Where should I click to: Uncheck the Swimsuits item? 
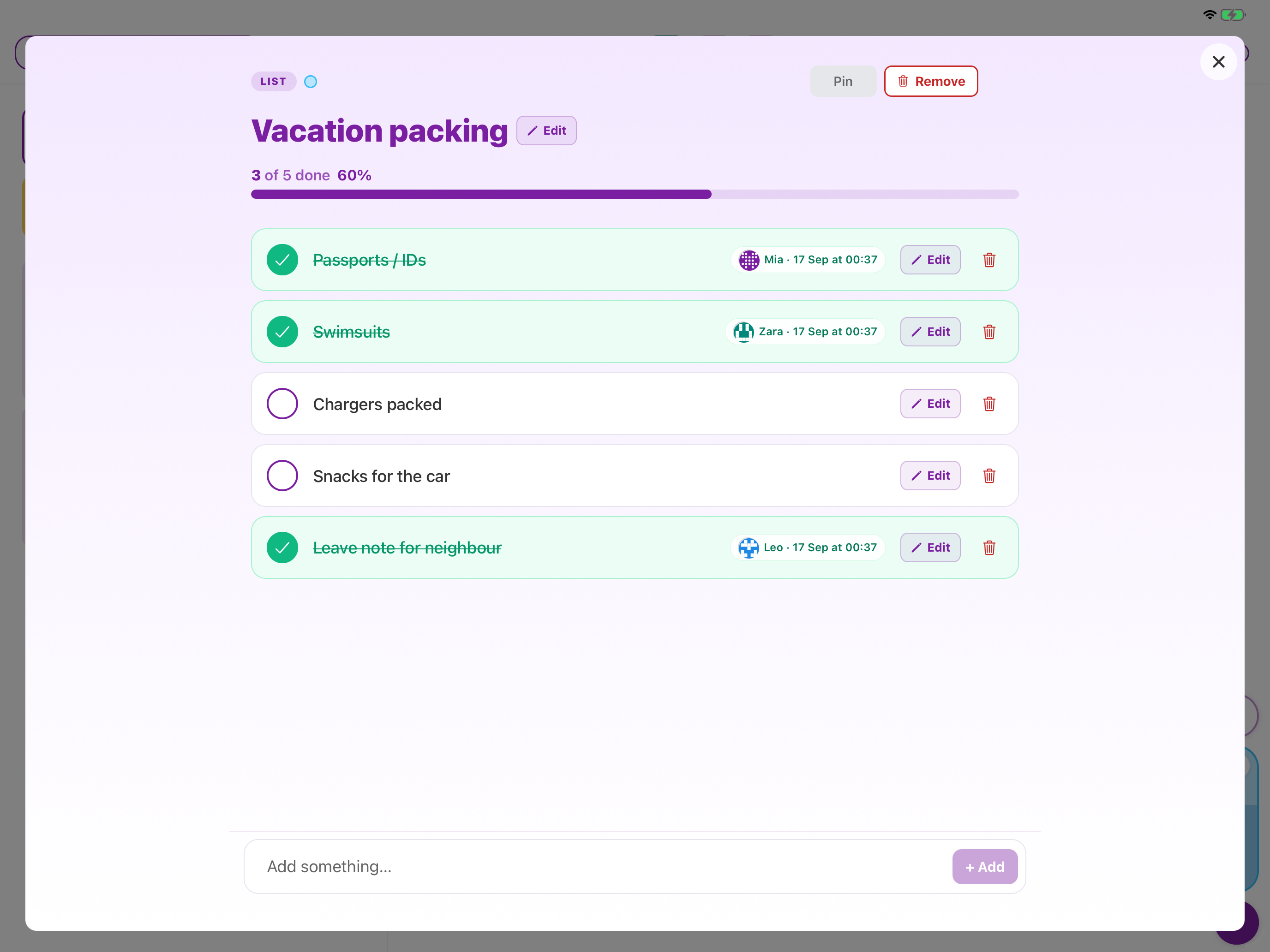pyautogui.click(x=282, y=332)
